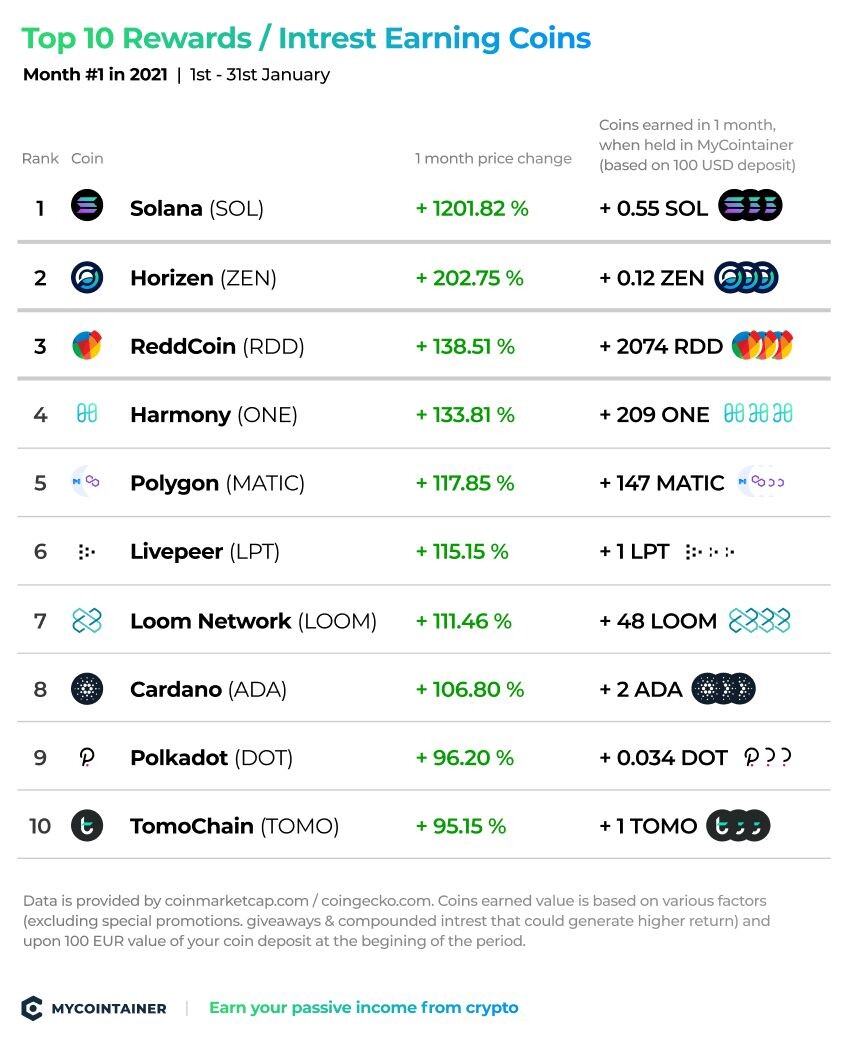Viewport: 859px width, 1055px height.
Task: Open 'Earn your passive income from crypto' link
Action: [x=364, y=1008]
